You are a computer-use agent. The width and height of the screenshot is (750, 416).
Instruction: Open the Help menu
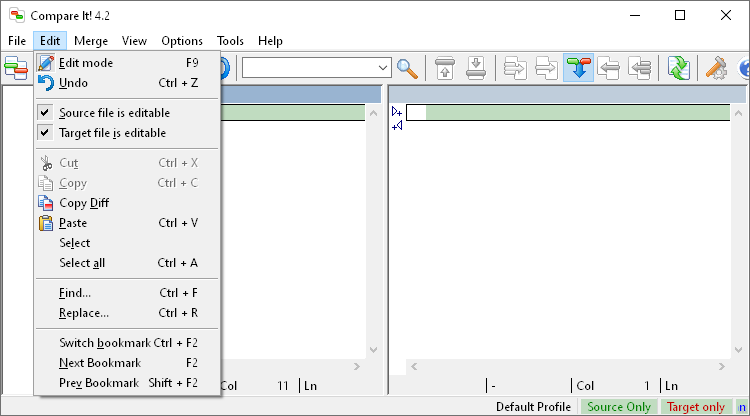coord(270,41)
